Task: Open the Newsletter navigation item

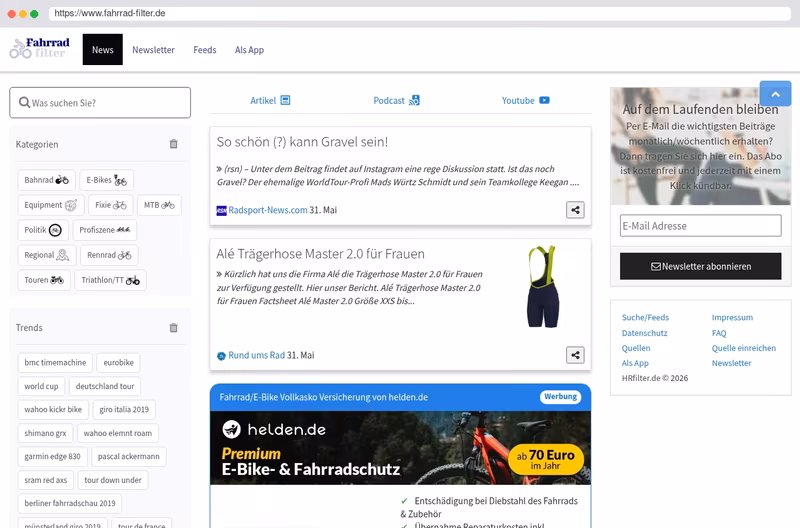Action: (153, 50)
